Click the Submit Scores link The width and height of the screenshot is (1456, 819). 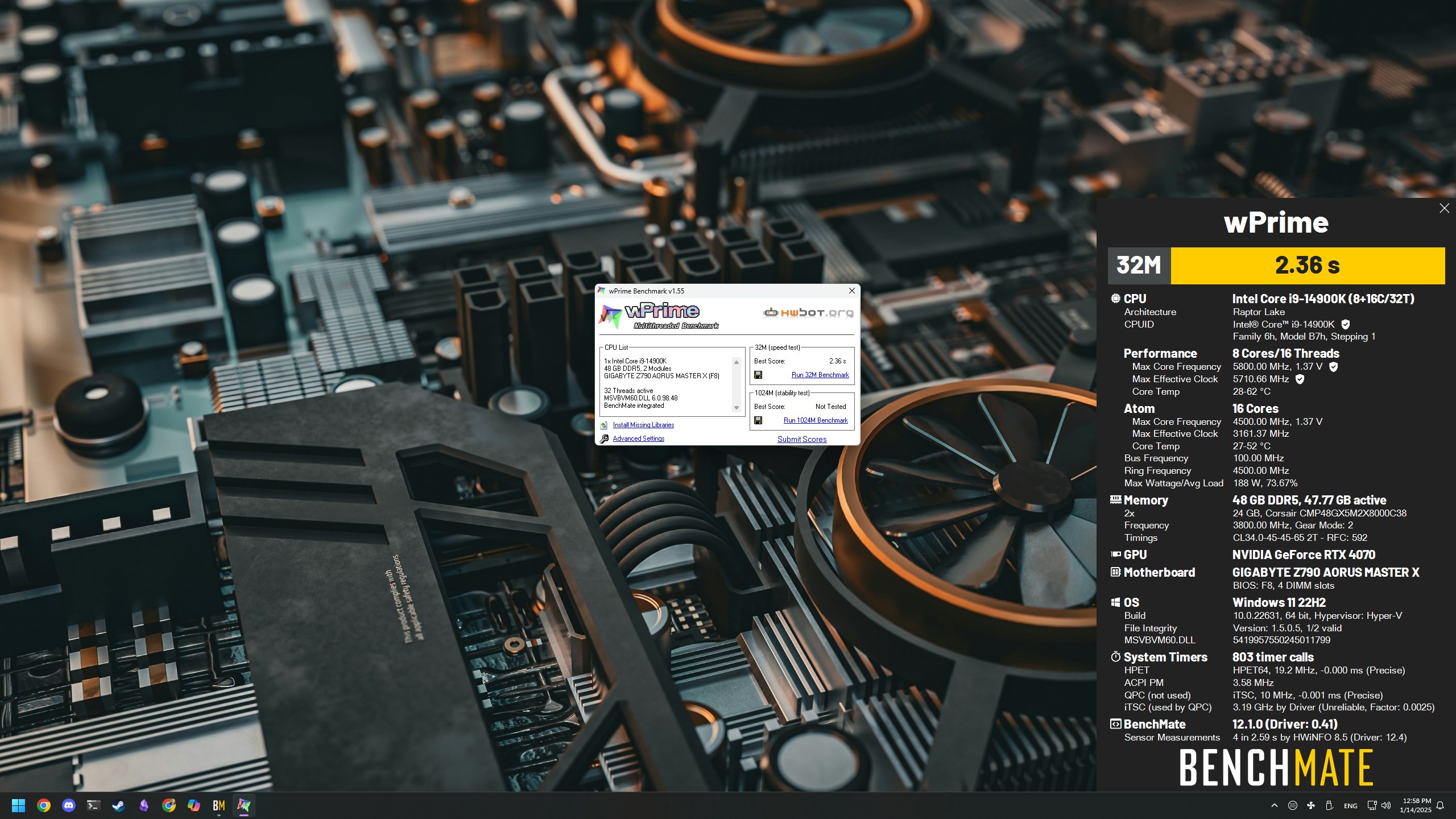pyautogui.click(x=802, y=439)
